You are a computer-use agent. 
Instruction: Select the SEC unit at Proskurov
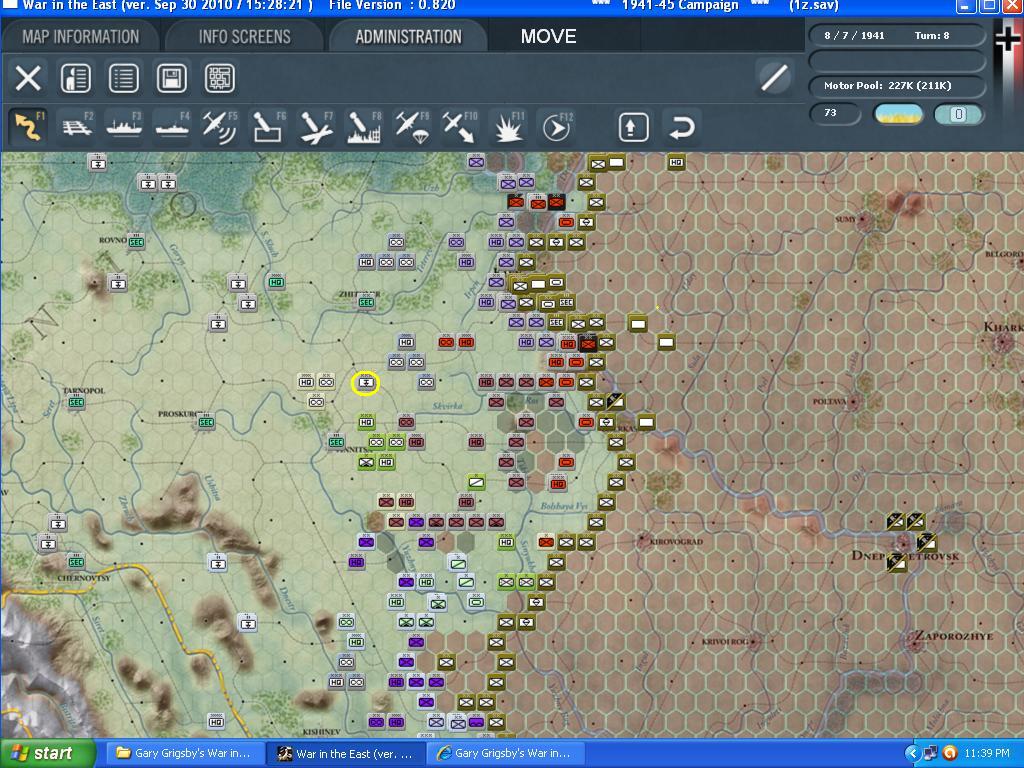click(206, 423)
